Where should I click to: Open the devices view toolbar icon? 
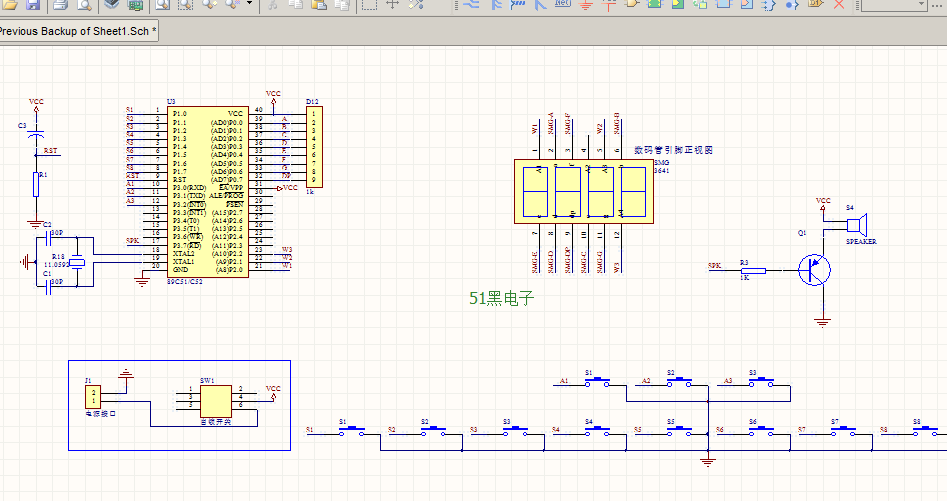pos(112,5)
